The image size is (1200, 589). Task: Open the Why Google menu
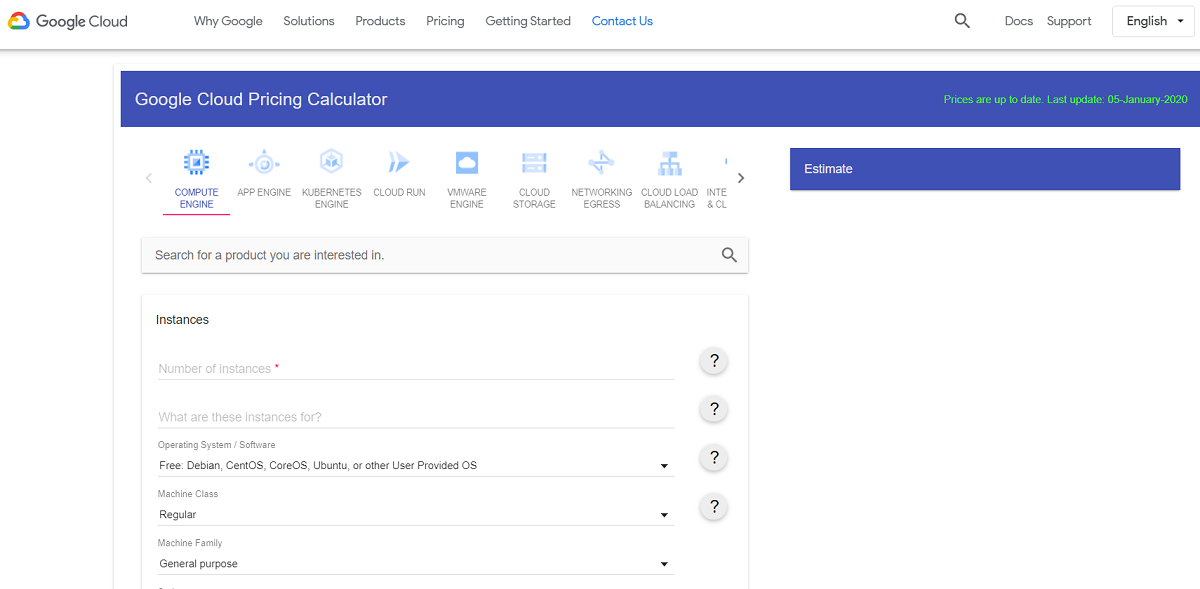coord(228,21)
